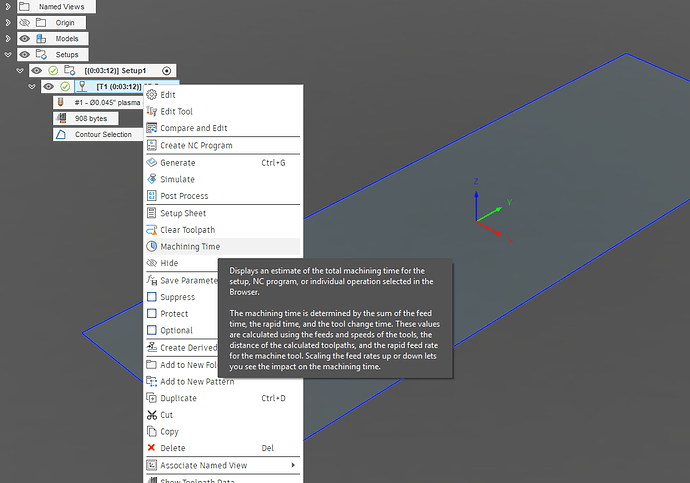Image resolution: width=690 pixels, height=483 pixels.
Task: Select Machining Time menu entry
Action: pyautogui.click(x=190, y=246)
